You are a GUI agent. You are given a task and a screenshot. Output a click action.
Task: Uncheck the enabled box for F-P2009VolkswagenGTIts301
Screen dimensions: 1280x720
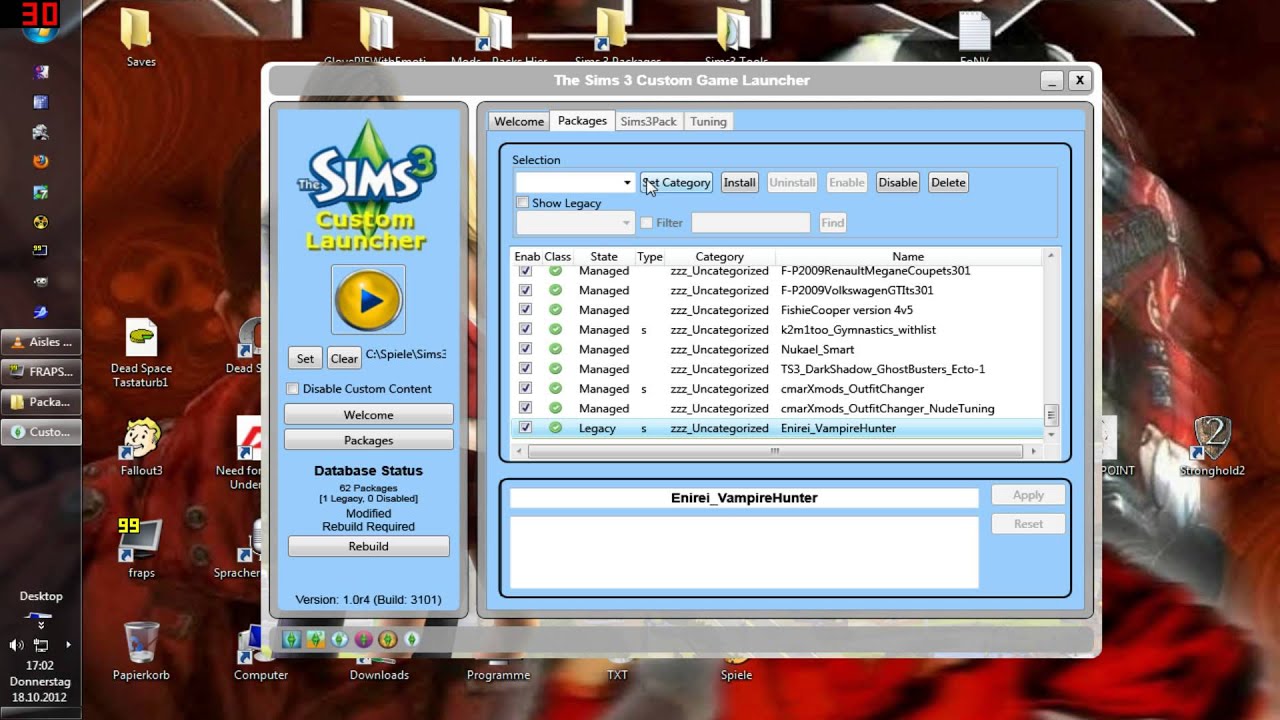point(525,290)
